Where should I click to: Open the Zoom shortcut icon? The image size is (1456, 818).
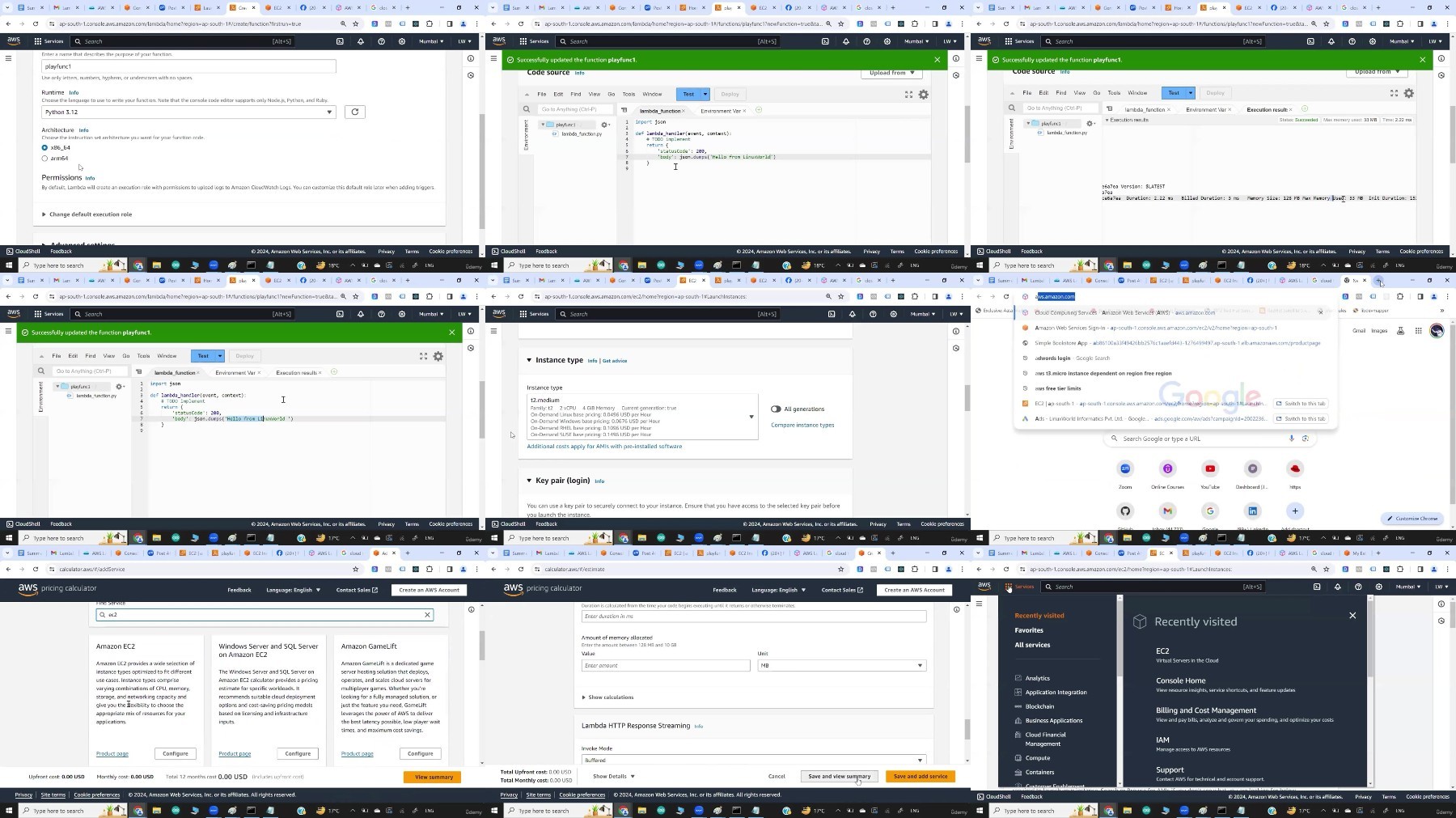point(1125,469)
